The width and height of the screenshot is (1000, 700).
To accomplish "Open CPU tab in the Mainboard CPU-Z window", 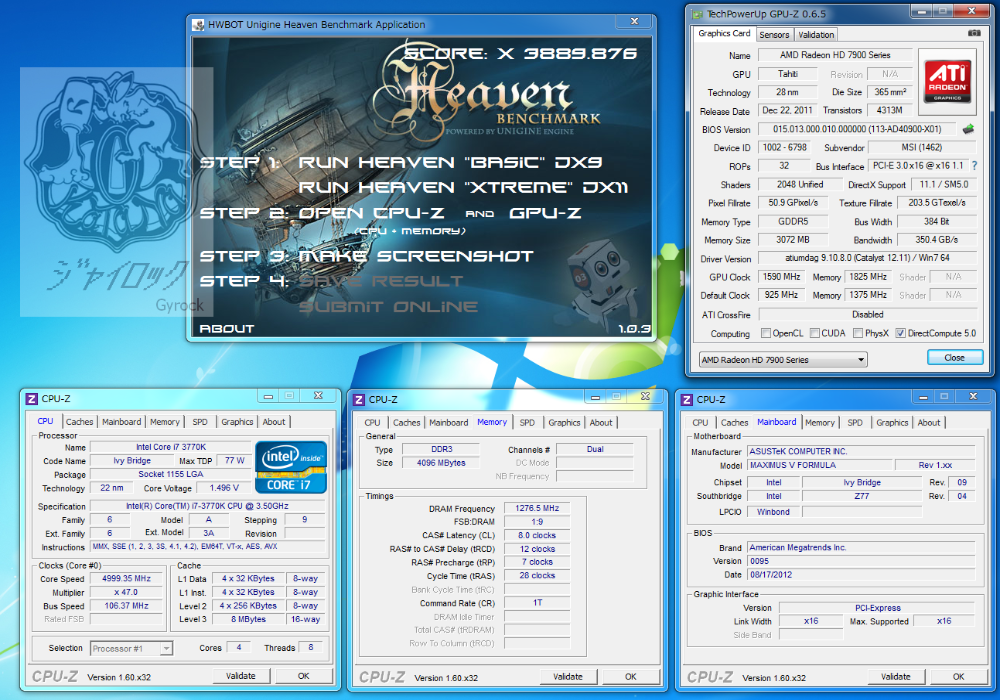I will click(x=700, y=423).
